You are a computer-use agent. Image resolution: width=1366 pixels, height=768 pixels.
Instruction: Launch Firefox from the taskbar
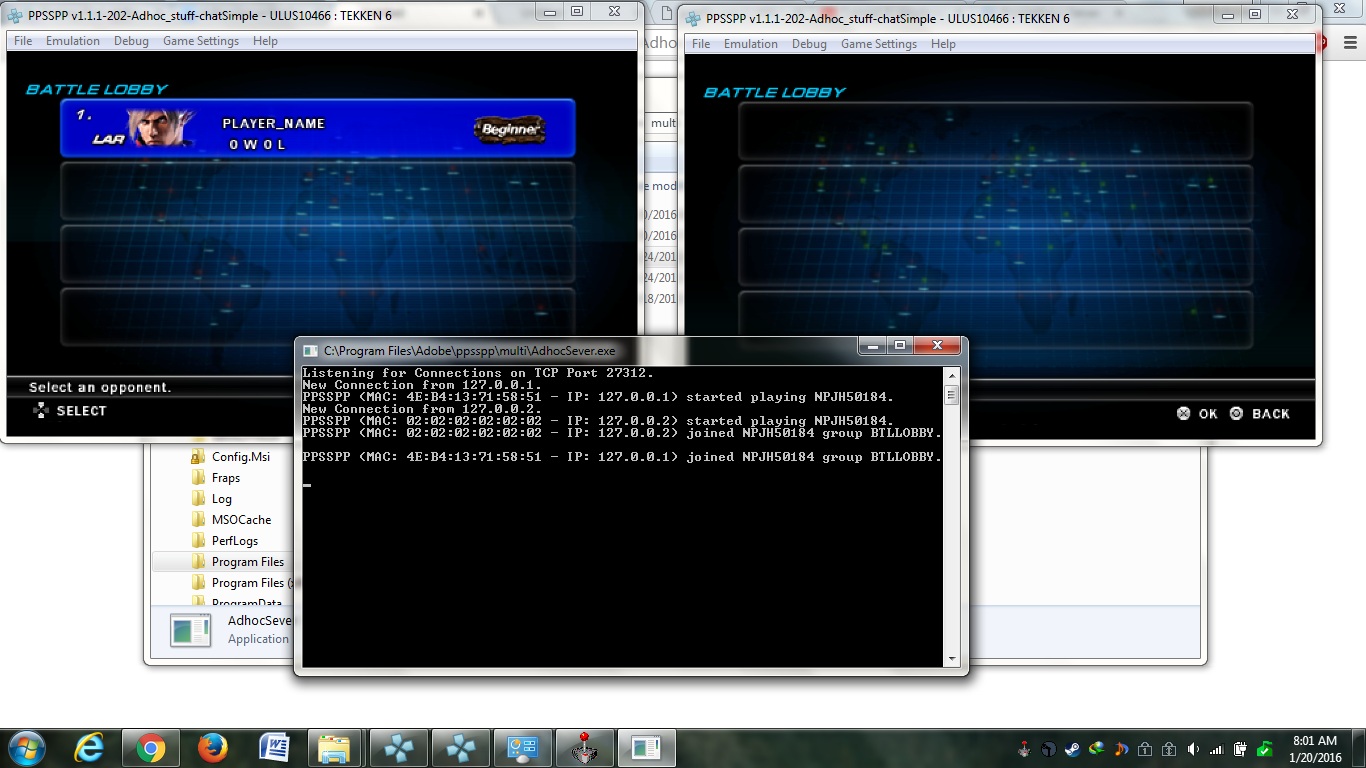point(212,748)
